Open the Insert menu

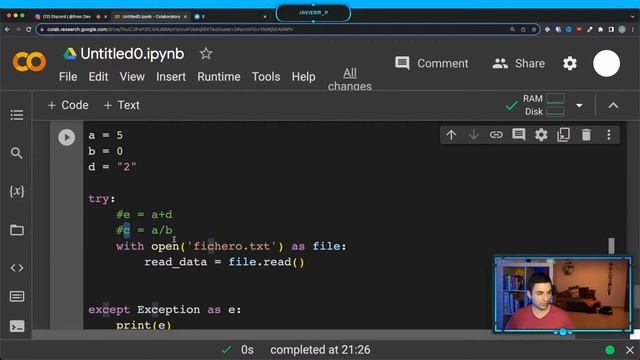click(x=171, y=77)
